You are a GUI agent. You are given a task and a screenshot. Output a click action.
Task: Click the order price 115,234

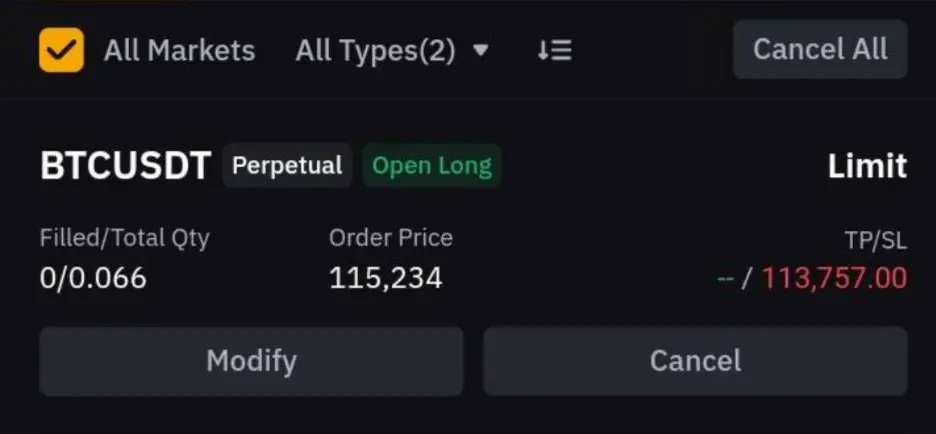coord(386,278)
